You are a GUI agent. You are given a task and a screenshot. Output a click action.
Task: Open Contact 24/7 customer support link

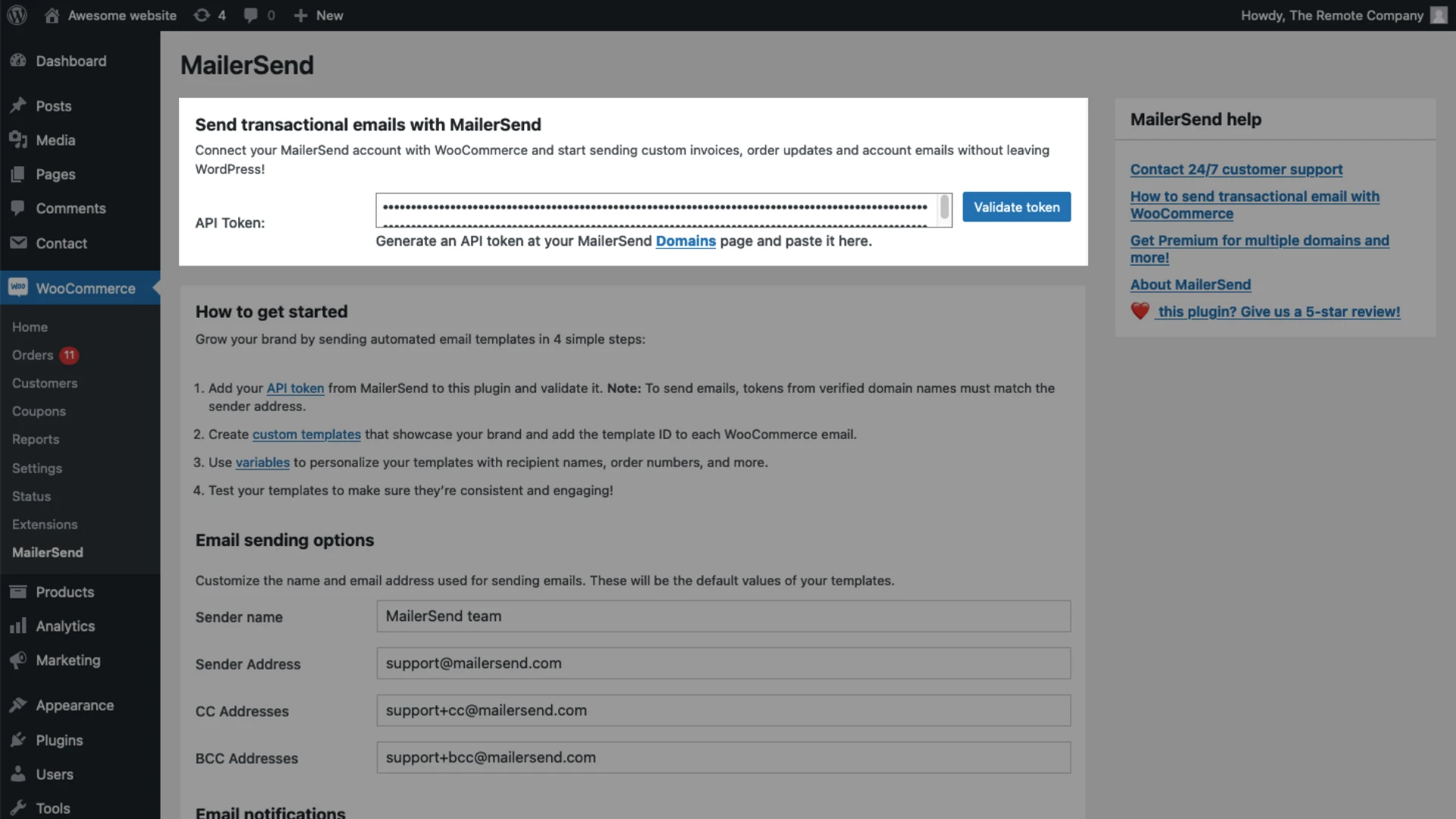click(x=1236, y=169)
